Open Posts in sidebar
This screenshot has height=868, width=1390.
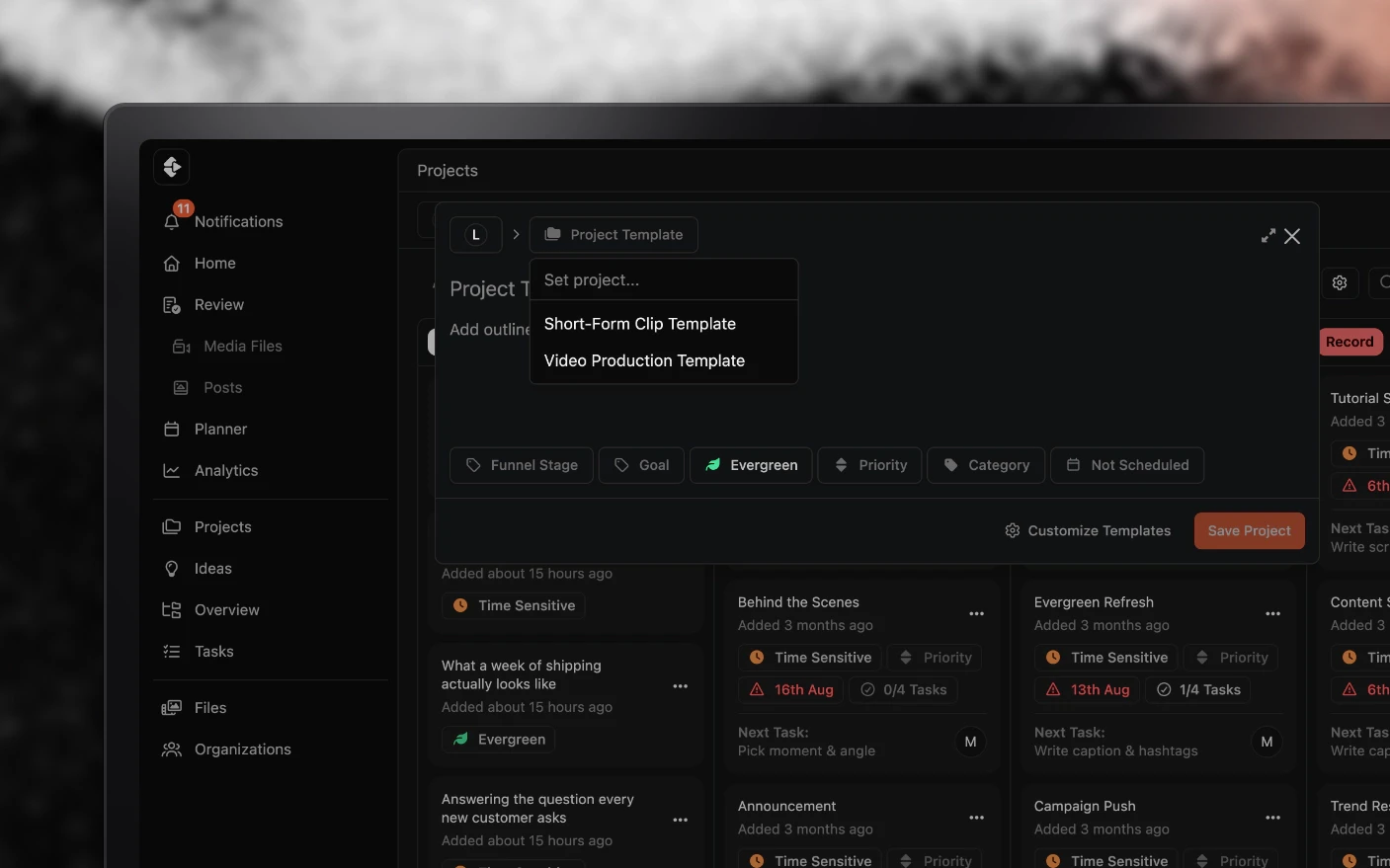point(222,388)
